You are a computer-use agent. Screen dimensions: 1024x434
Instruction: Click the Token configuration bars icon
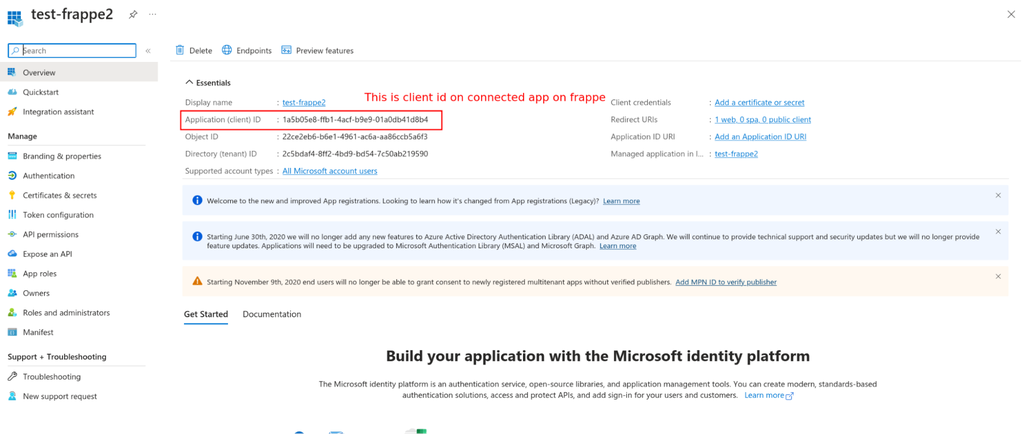pyautogui.click(x=12, y=215)
